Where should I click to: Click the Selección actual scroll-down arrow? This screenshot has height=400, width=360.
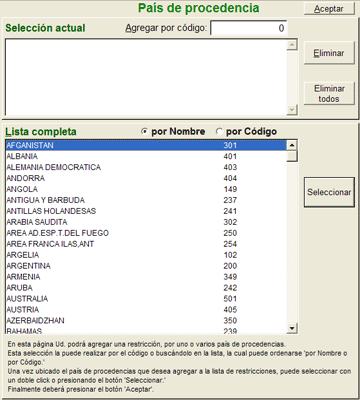click(x=292, y=109)
